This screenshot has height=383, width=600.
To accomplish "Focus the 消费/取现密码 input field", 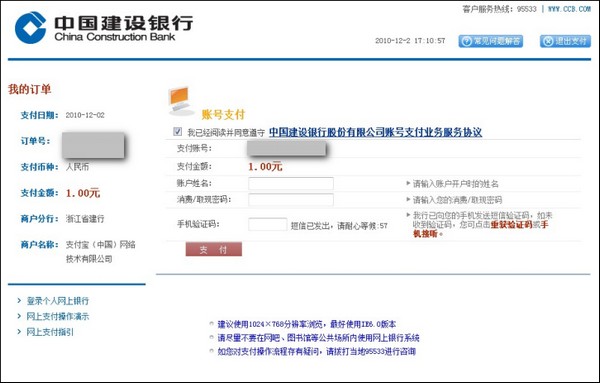I will (x=291, y=200).
